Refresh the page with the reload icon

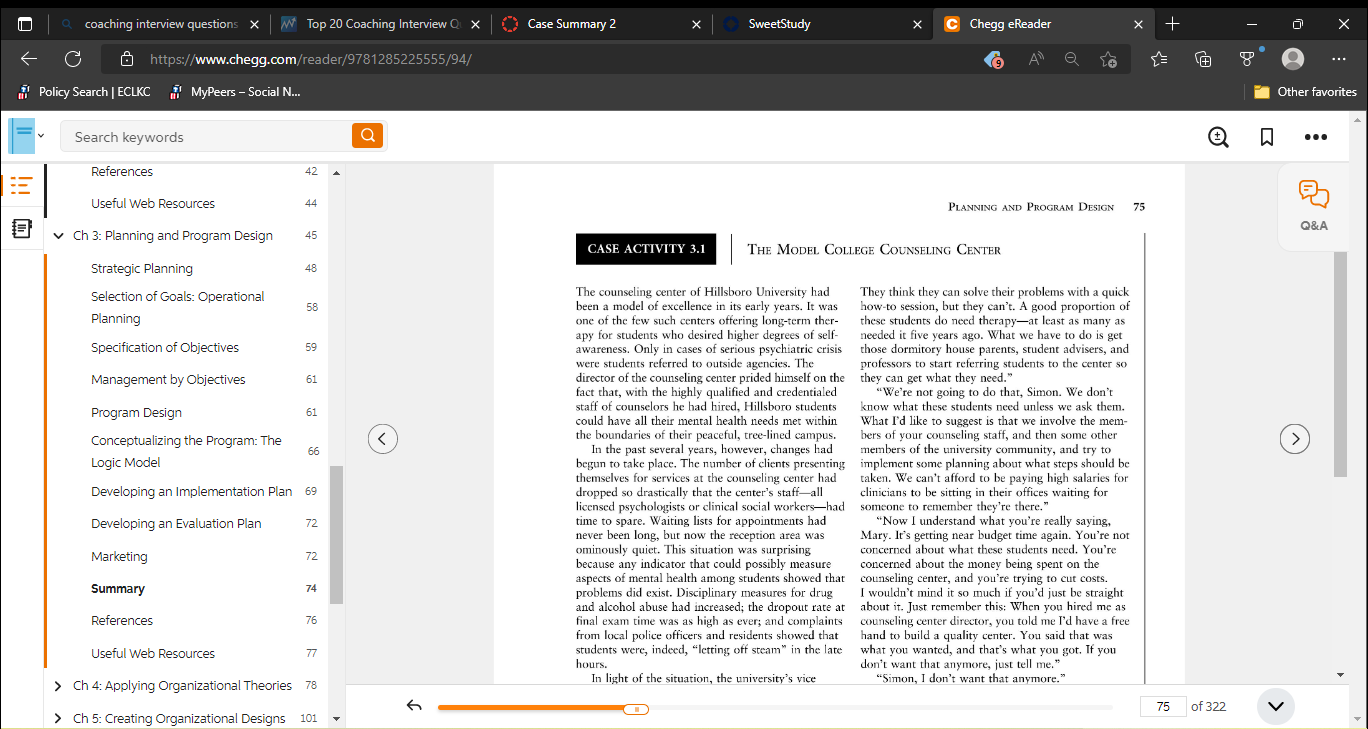click(x=73, y=59)
